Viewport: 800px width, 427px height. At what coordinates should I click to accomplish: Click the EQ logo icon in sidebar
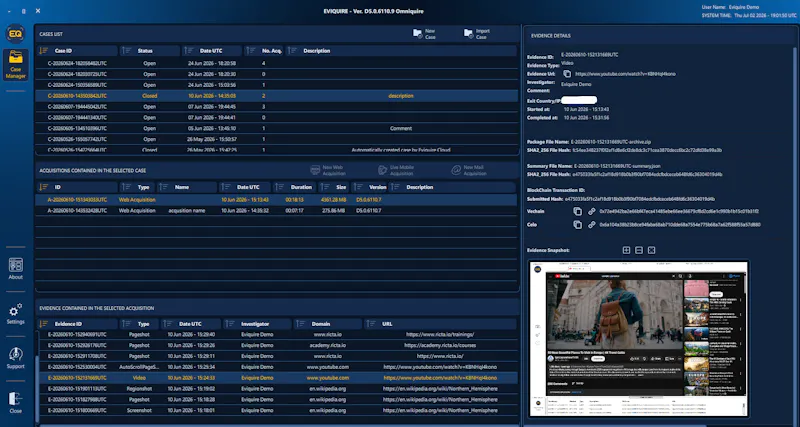[15, 34]
